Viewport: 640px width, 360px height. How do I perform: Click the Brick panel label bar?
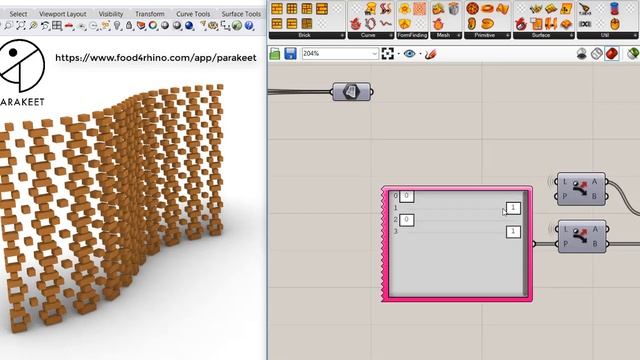click(x=307, y=36)
